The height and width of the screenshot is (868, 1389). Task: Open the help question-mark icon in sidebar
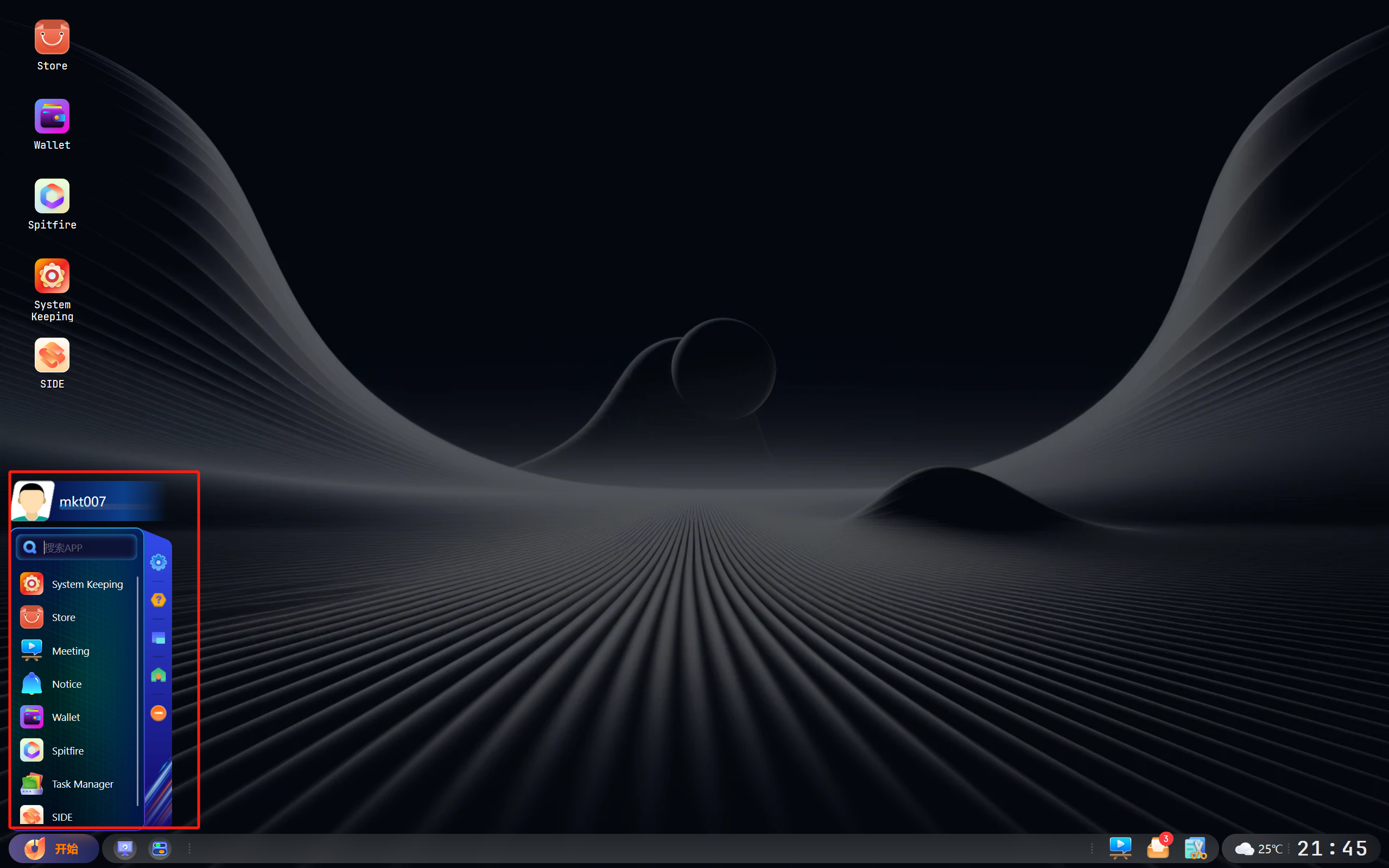pyautogui.click(x=158, y=600)
